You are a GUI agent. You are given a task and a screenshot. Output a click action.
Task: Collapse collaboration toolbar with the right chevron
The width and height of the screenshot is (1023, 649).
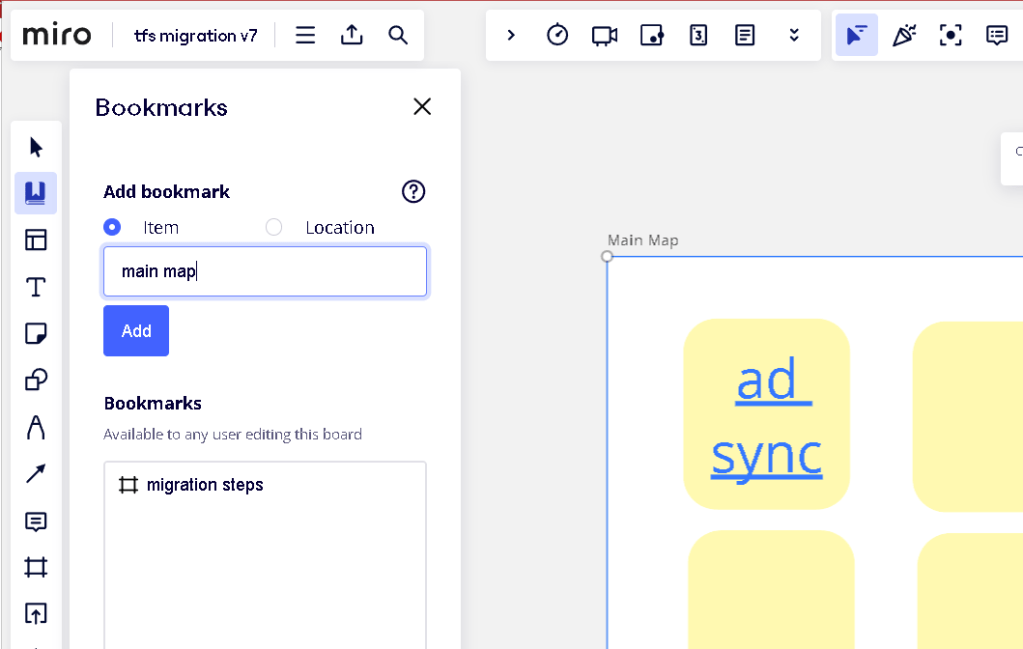(x=512, y=35)
